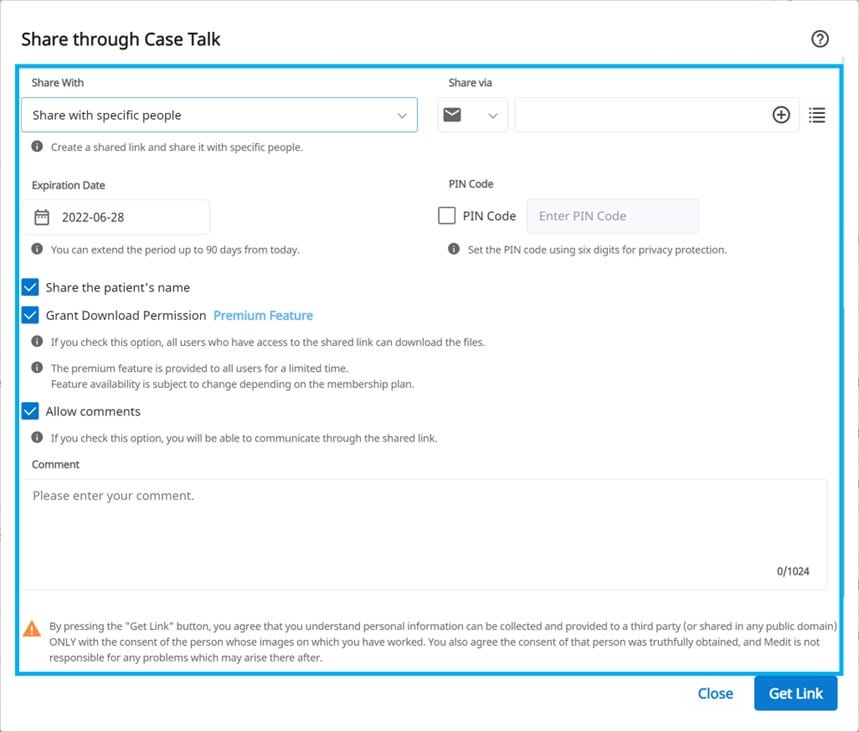Toggle Grant Download Permission checkbox
The width and height of the screenshot is (859, 732).
point(30,315)
